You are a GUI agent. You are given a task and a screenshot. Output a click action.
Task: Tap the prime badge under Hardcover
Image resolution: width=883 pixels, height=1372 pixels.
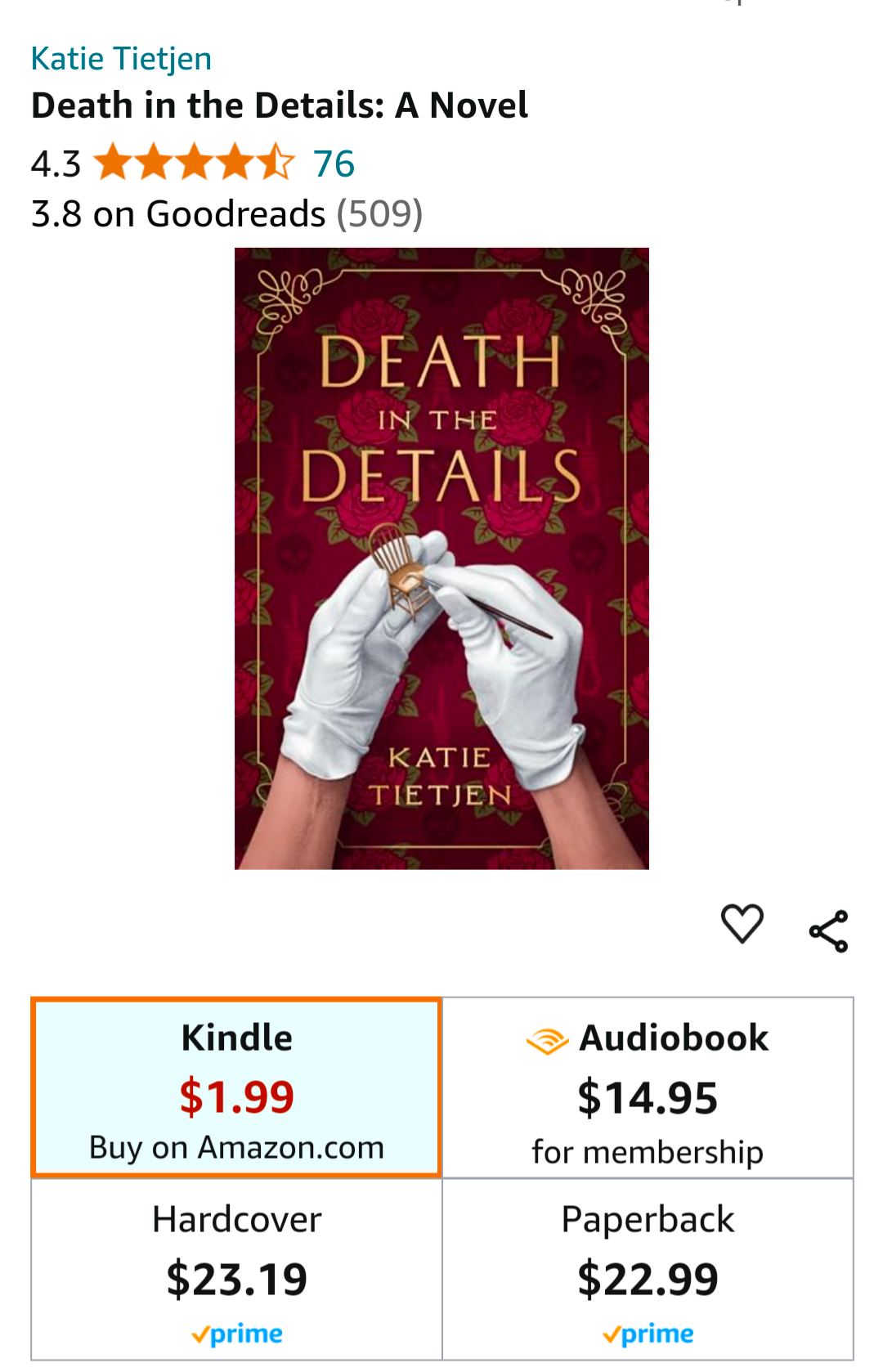pos(237,1334)
